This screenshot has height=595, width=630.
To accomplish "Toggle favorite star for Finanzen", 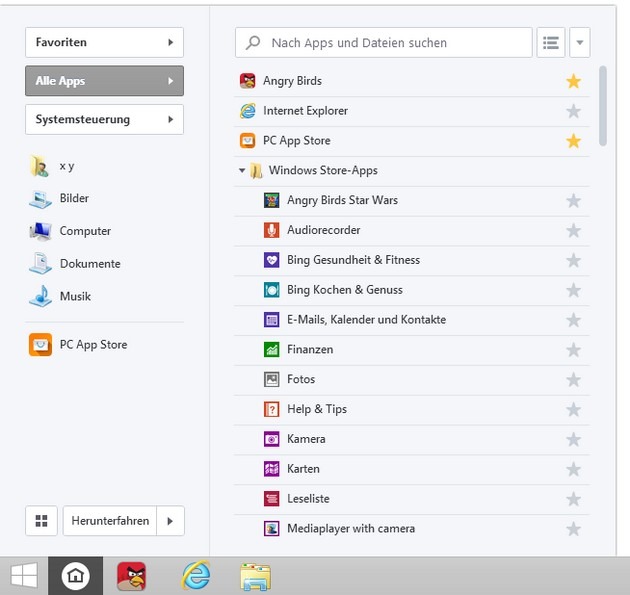I will pos(573,350).
